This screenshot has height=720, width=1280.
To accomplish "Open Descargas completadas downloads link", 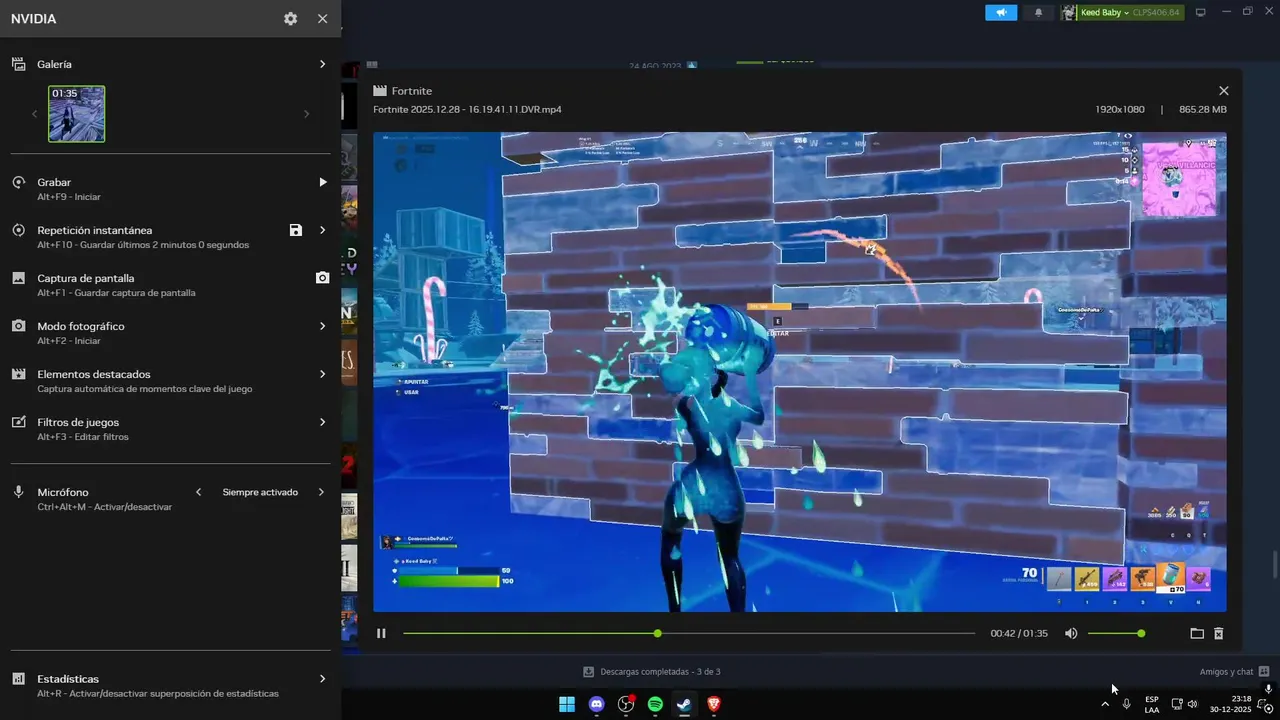I will 652,672.
